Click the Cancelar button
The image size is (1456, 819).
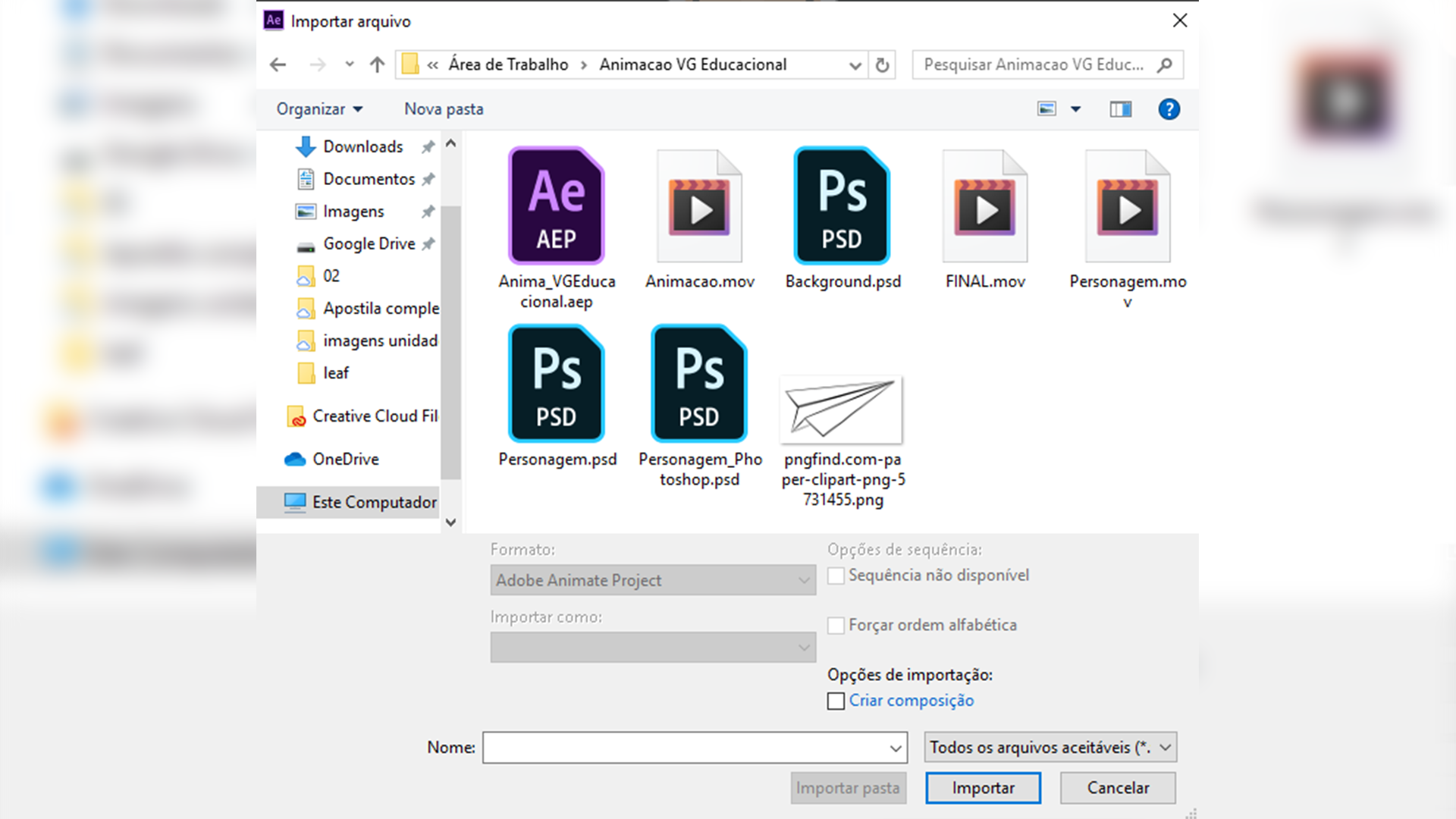pos(1118,788)
